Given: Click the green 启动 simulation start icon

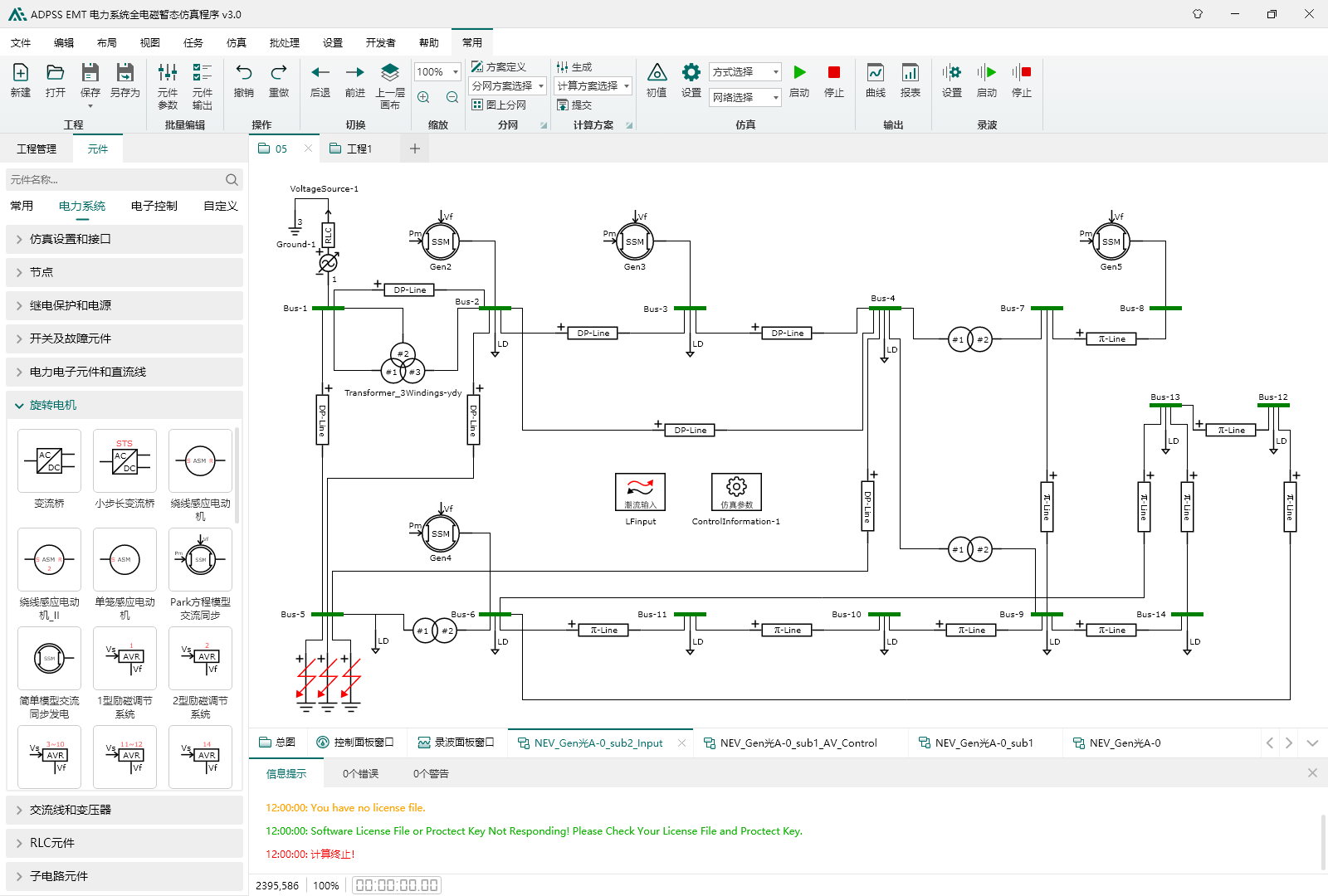Looking at the screenshot, I should coord(799,73).
